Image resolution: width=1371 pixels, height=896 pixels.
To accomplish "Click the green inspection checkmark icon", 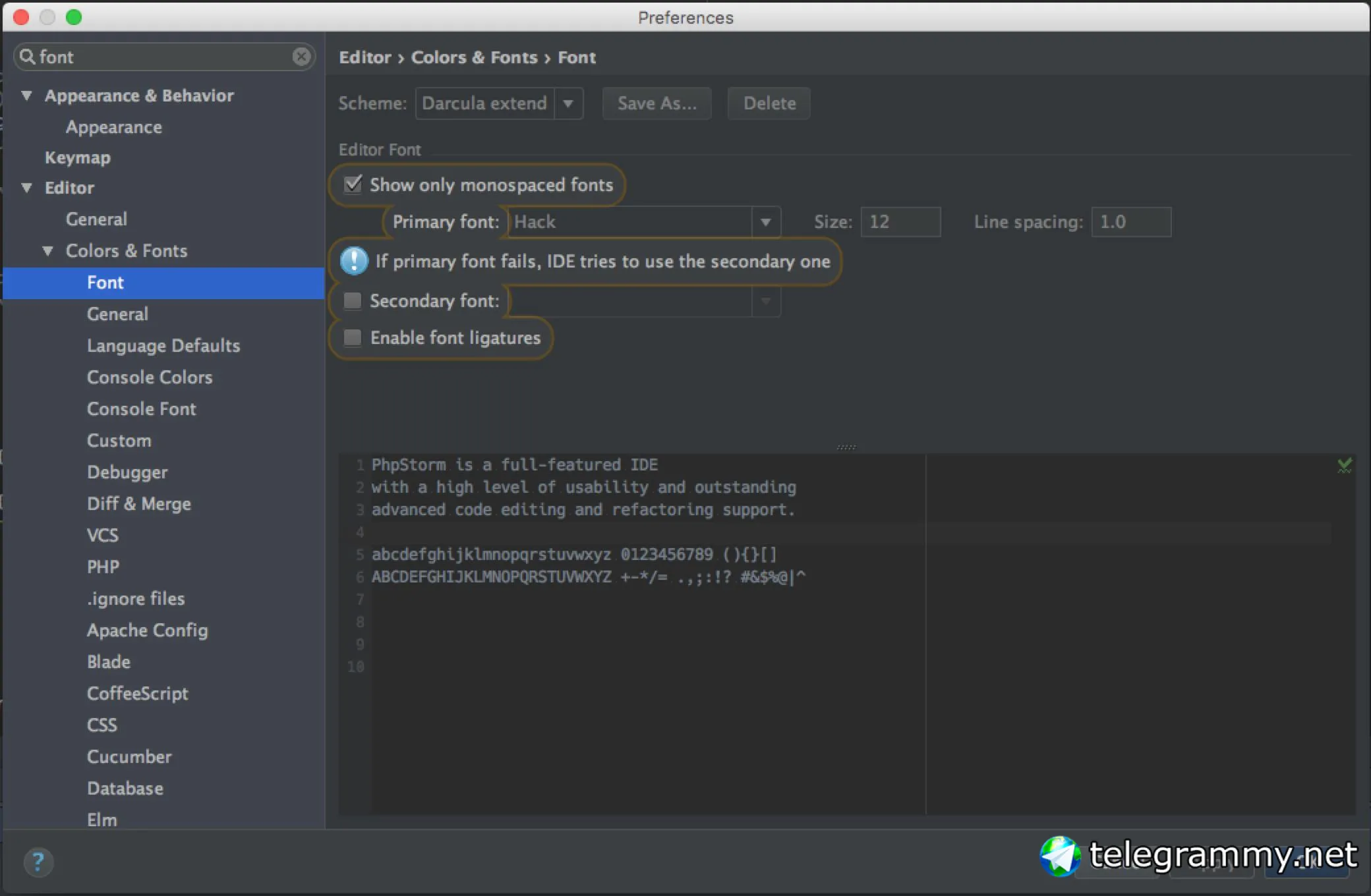I will [x=1345, y=466].
